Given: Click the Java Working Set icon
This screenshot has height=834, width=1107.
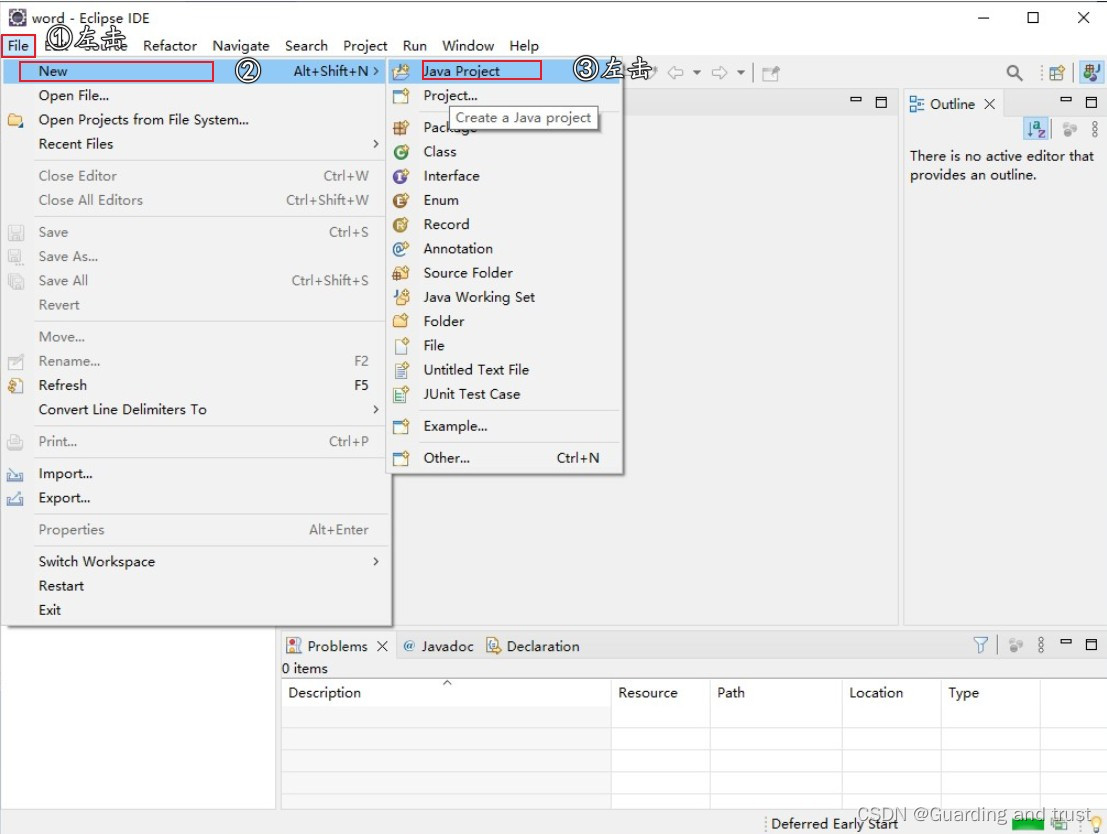Looking at the screenshot, I should click(x=401, y=297).
